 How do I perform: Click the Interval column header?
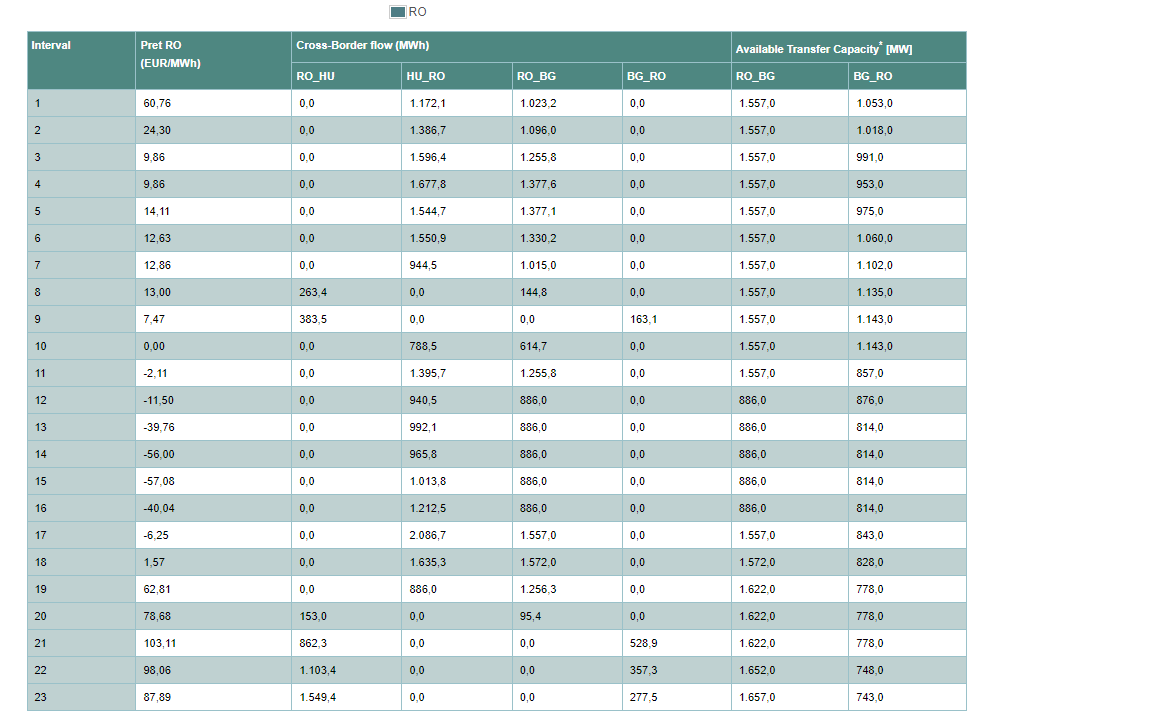[52, 46]
